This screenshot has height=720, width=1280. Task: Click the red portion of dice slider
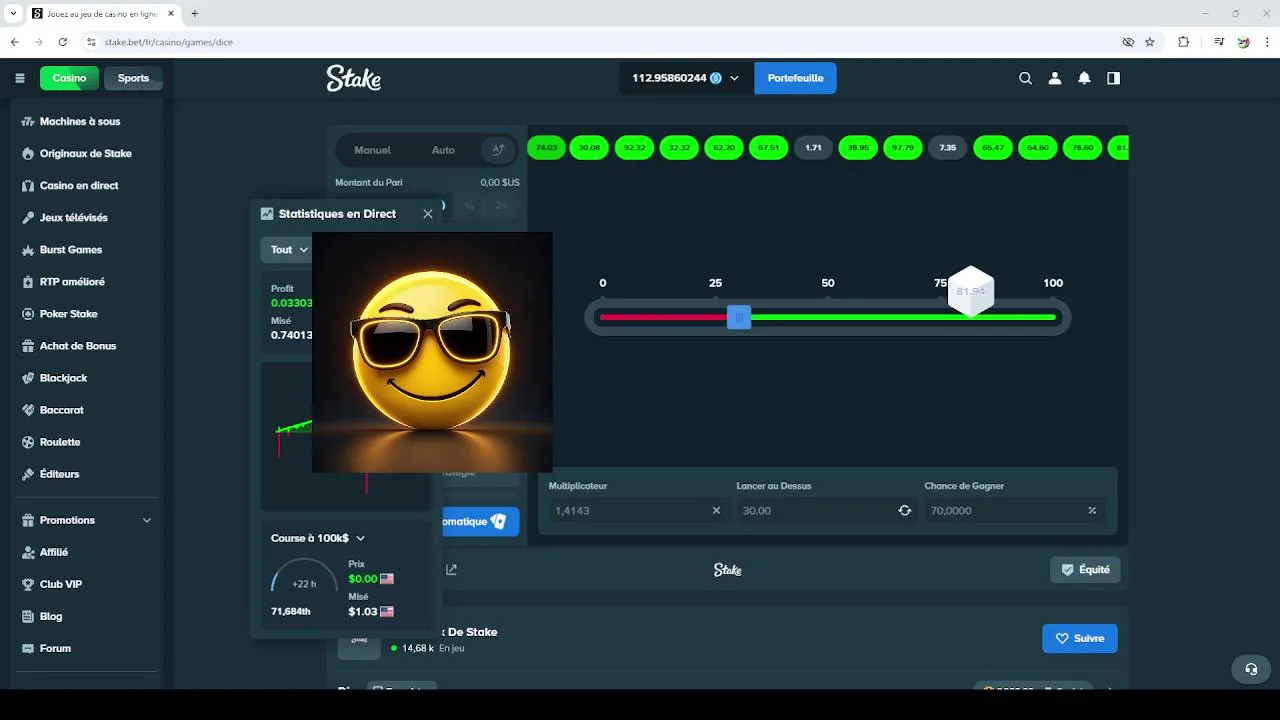(x=663, y=317)
